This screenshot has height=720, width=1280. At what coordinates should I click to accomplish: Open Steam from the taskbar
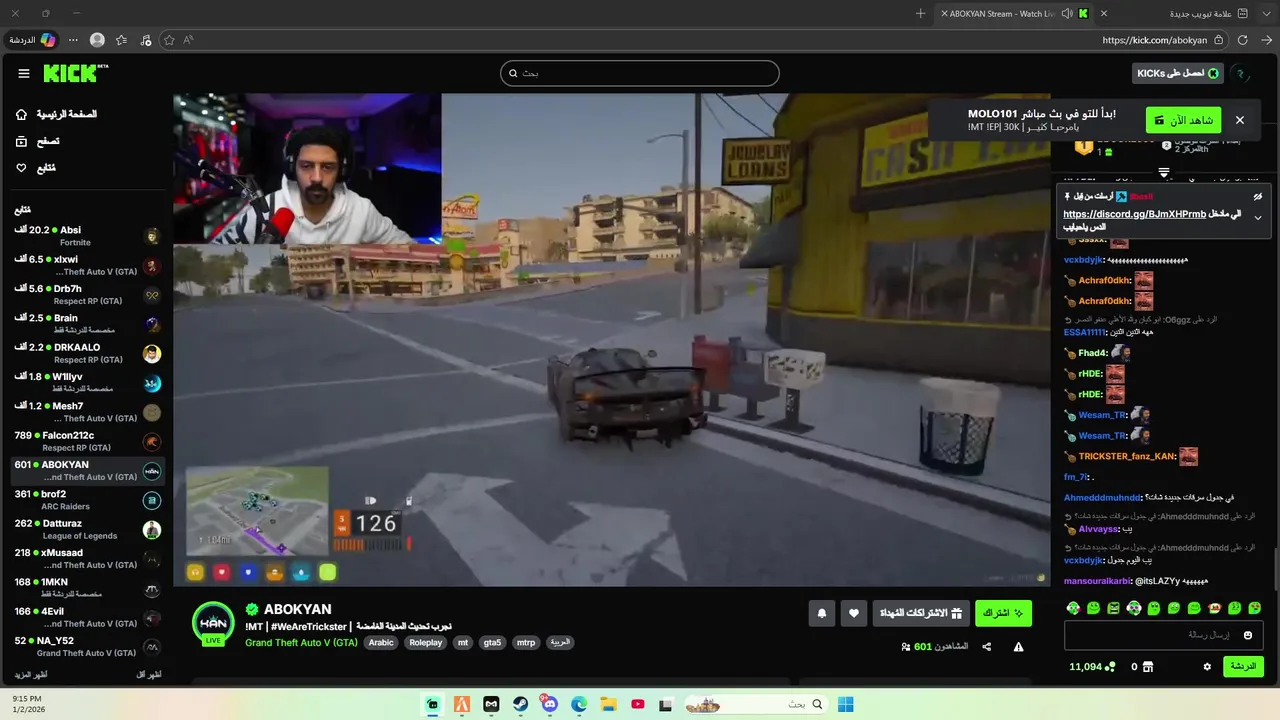coord(520,704)
